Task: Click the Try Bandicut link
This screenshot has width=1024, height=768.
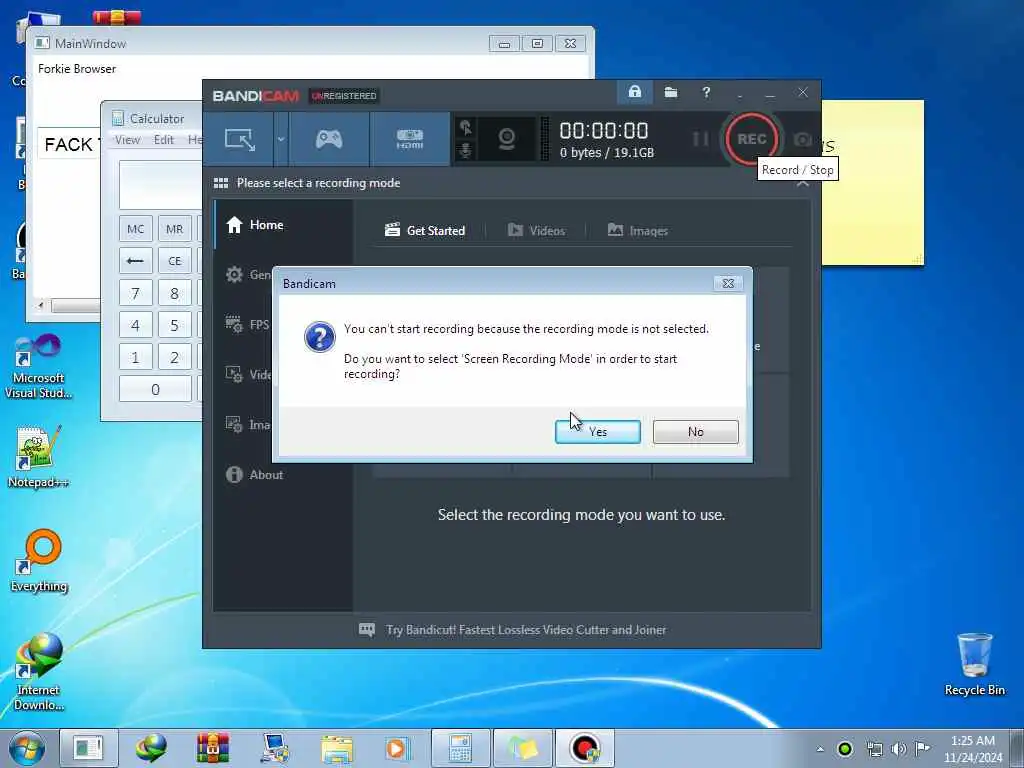Action: pyautogui.click(x=526, y=630)
